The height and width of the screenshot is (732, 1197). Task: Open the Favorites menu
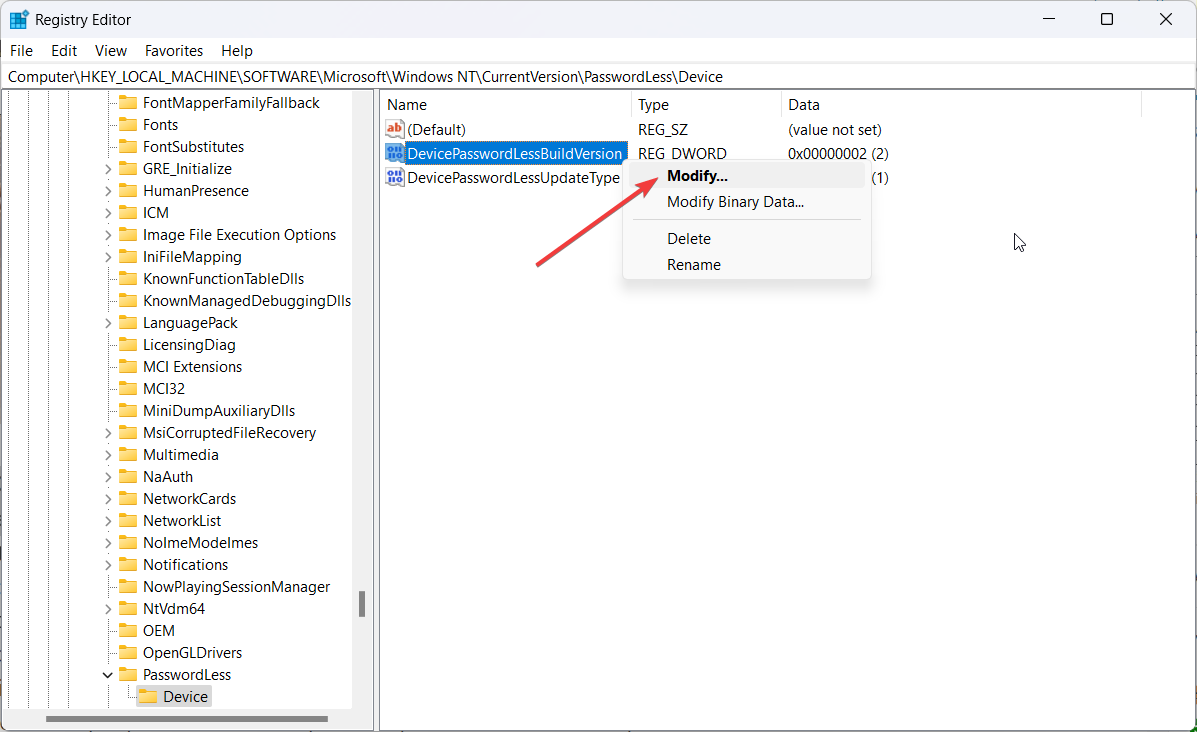tap(174, 50)
